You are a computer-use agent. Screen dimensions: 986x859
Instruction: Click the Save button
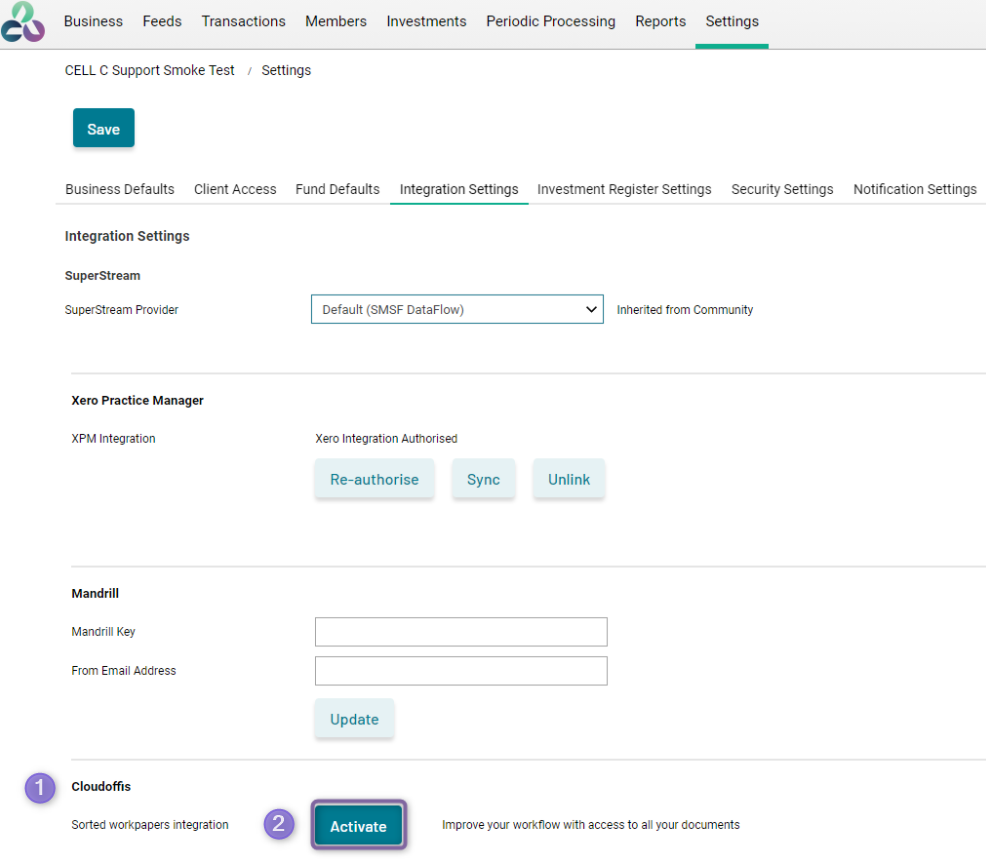tap(104, 128)
